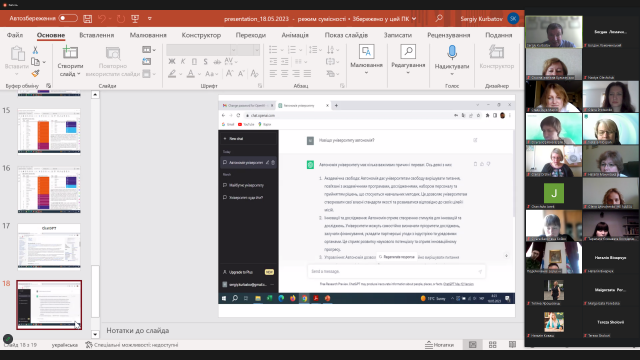
Task: Toggle Нотатки pane in status bar
Action: 440,344
